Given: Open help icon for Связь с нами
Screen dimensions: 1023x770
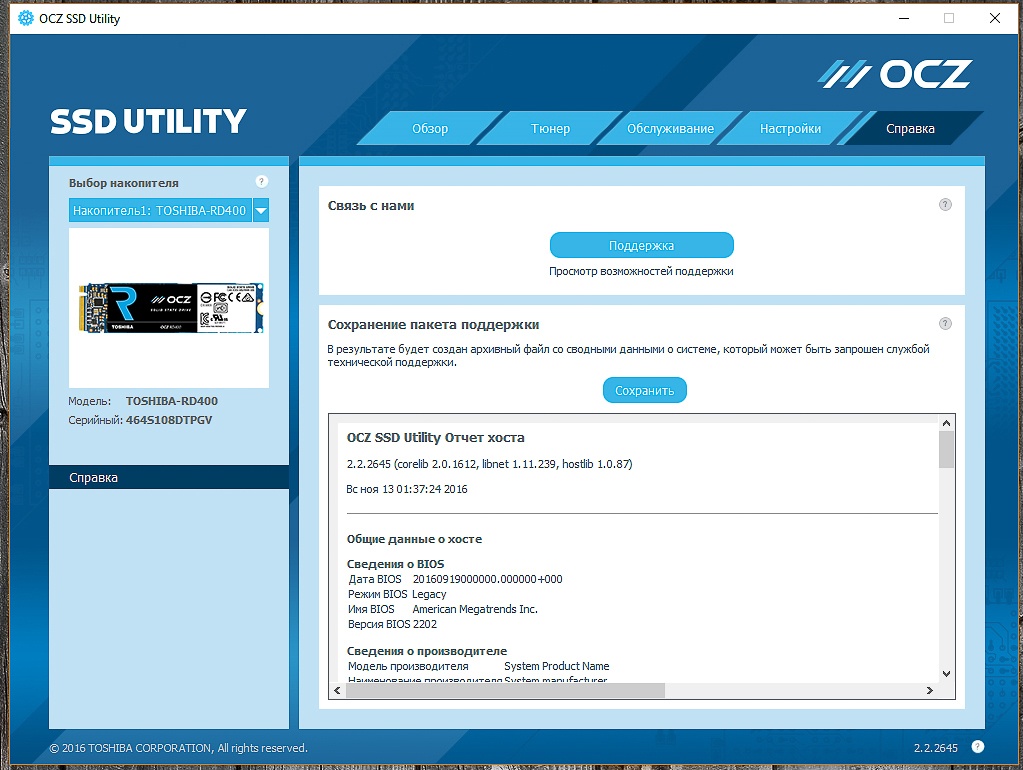Looking at the screenshot, I should pyautogui.click(x=945, y=205).
